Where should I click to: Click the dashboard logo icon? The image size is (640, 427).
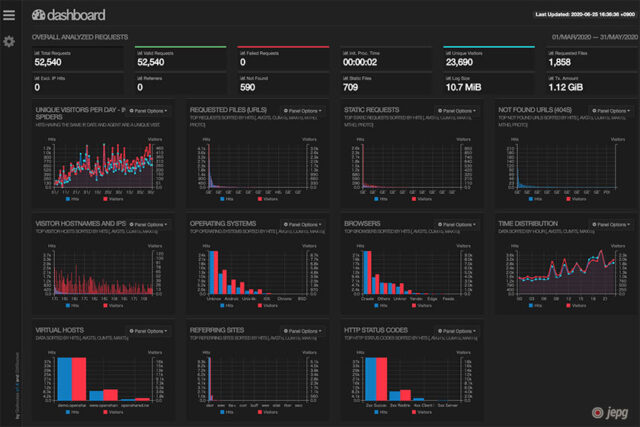(38, 15)
